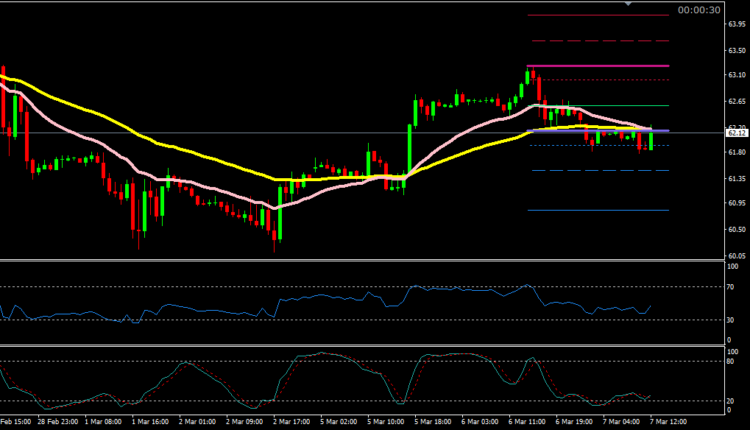Select the magenta horizontal level line
750x430 pixels.
click(598, 67)
